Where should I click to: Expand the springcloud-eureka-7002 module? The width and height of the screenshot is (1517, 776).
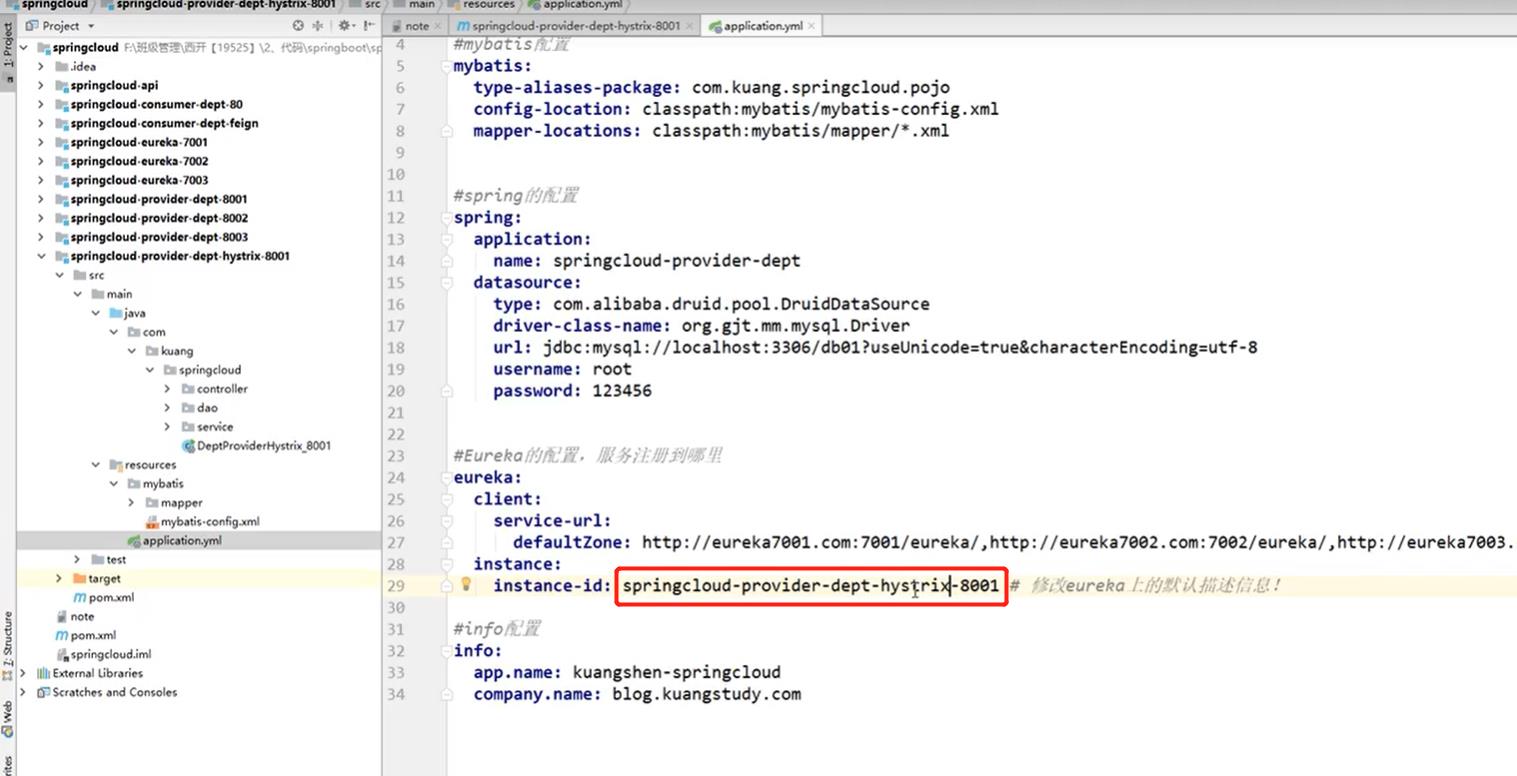tap(41, 162)
